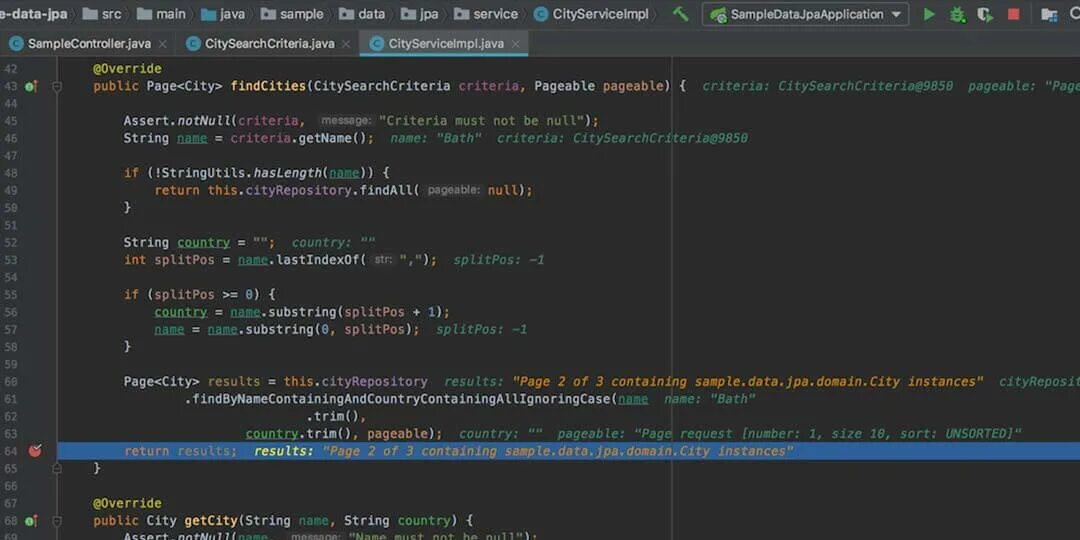This screenshot has width=1080, height=540.
Task: Click the @Override annotation on line 42
Action: point(127,69)
